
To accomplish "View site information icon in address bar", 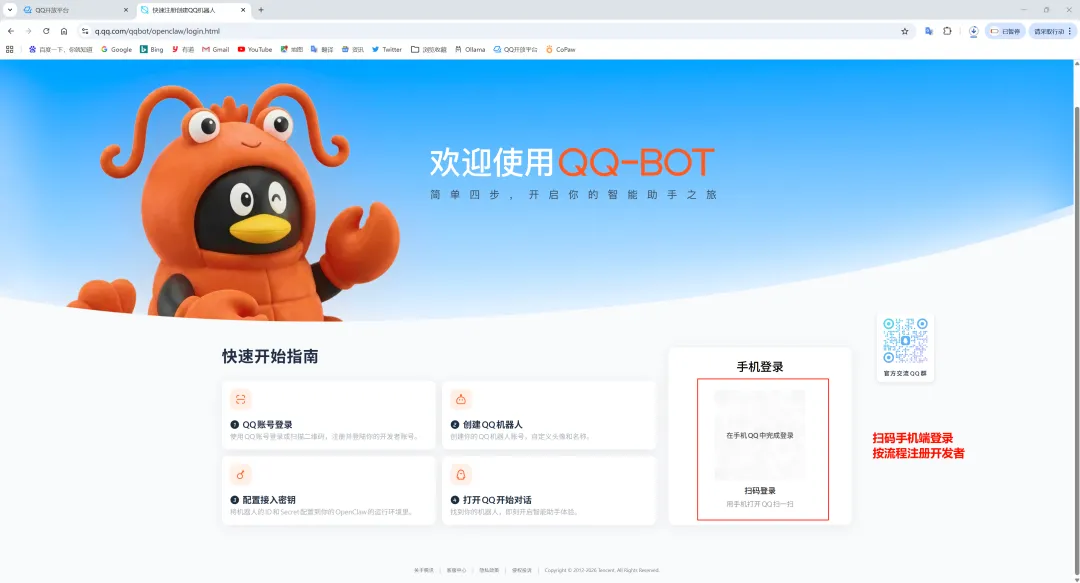I will [x=85, y=31].
